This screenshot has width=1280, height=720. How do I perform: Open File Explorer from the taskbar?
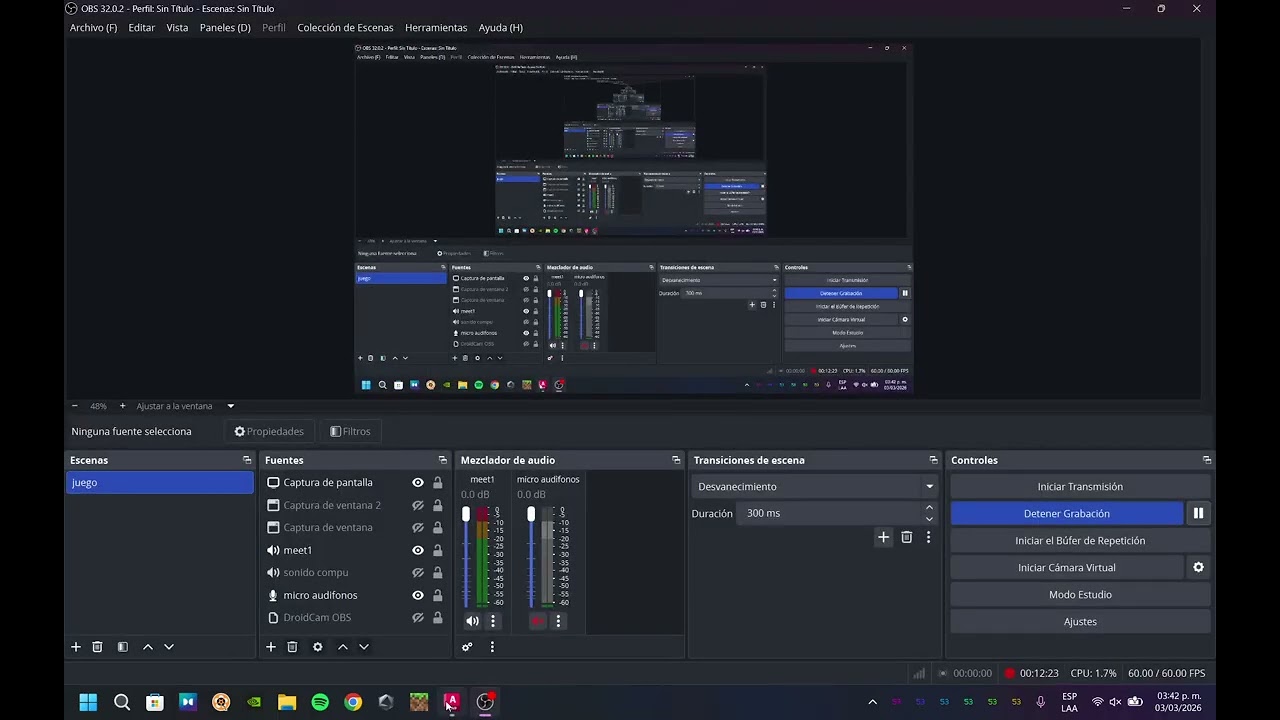point(287,702)
